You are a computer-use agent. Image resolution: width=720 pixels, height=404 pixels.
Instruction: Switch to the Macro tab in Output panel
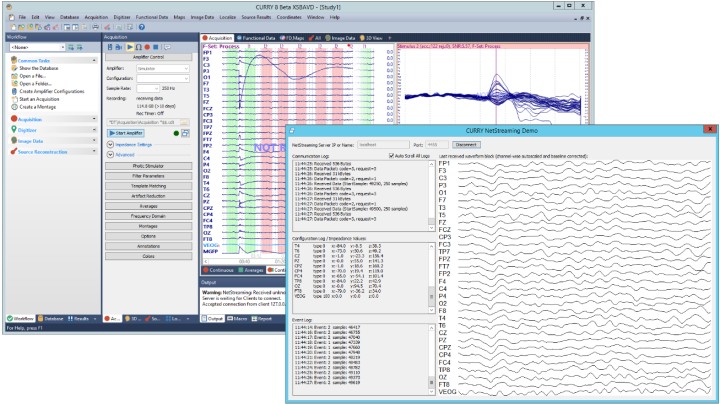click(237, 318)
